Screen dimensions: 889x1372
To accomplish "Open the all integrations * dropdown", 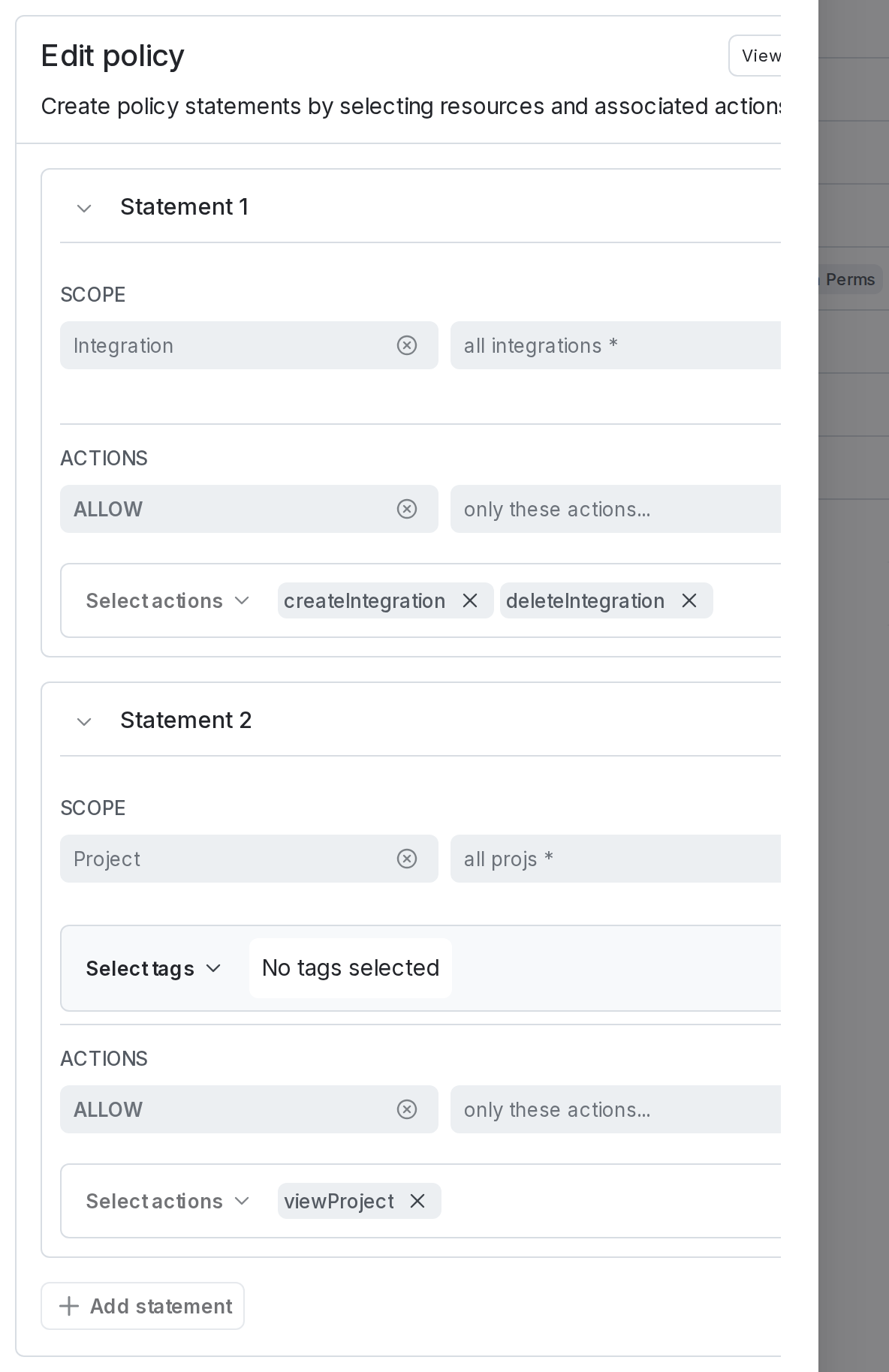I will click(x=616, y=345).
